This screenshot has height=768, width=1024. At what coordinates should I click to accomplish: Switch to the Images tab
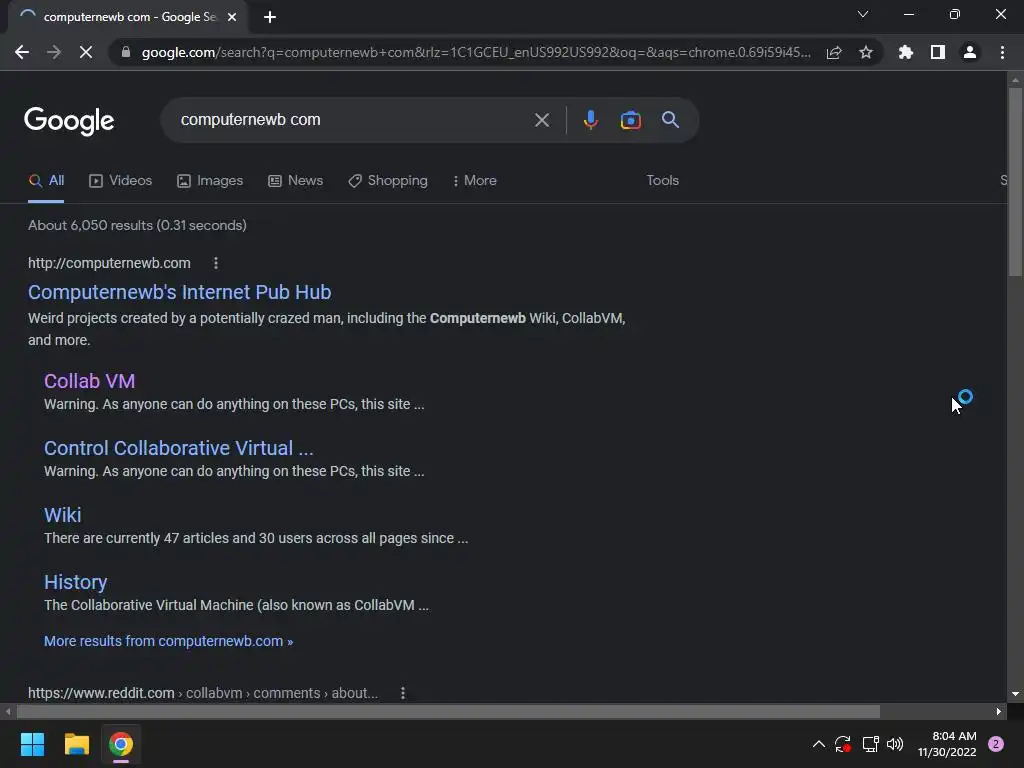click(210, 181)
